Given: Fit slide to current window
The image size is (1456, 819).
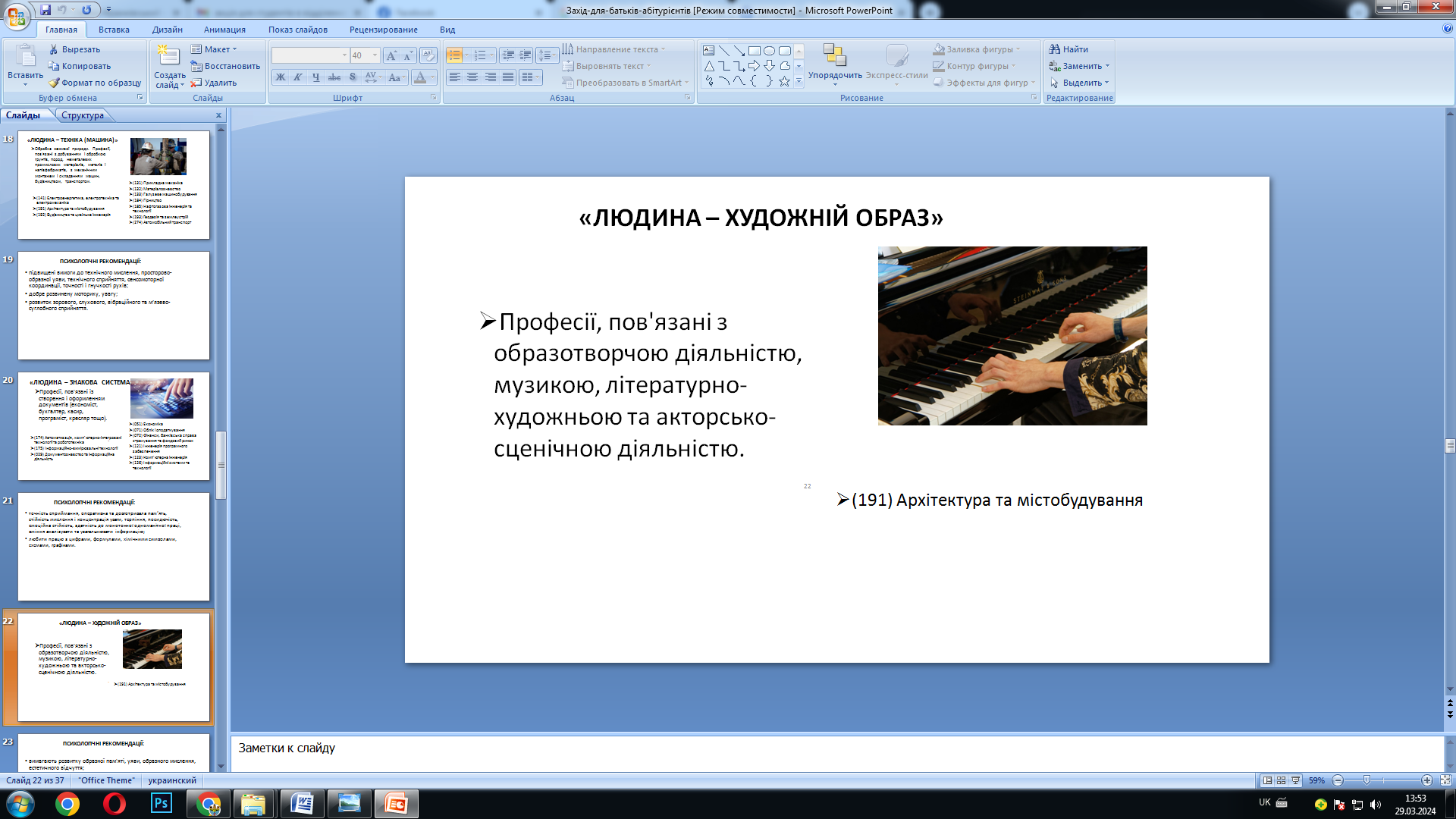Looking at the screenshot, I should (1445, 780).
